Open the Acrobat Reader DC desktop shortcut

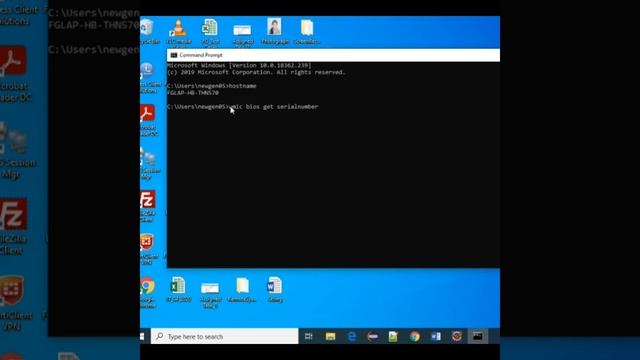148,120
